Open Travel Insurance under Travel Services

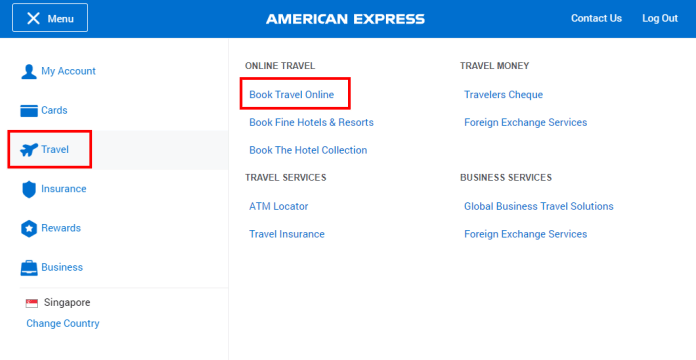coord(287,234)
